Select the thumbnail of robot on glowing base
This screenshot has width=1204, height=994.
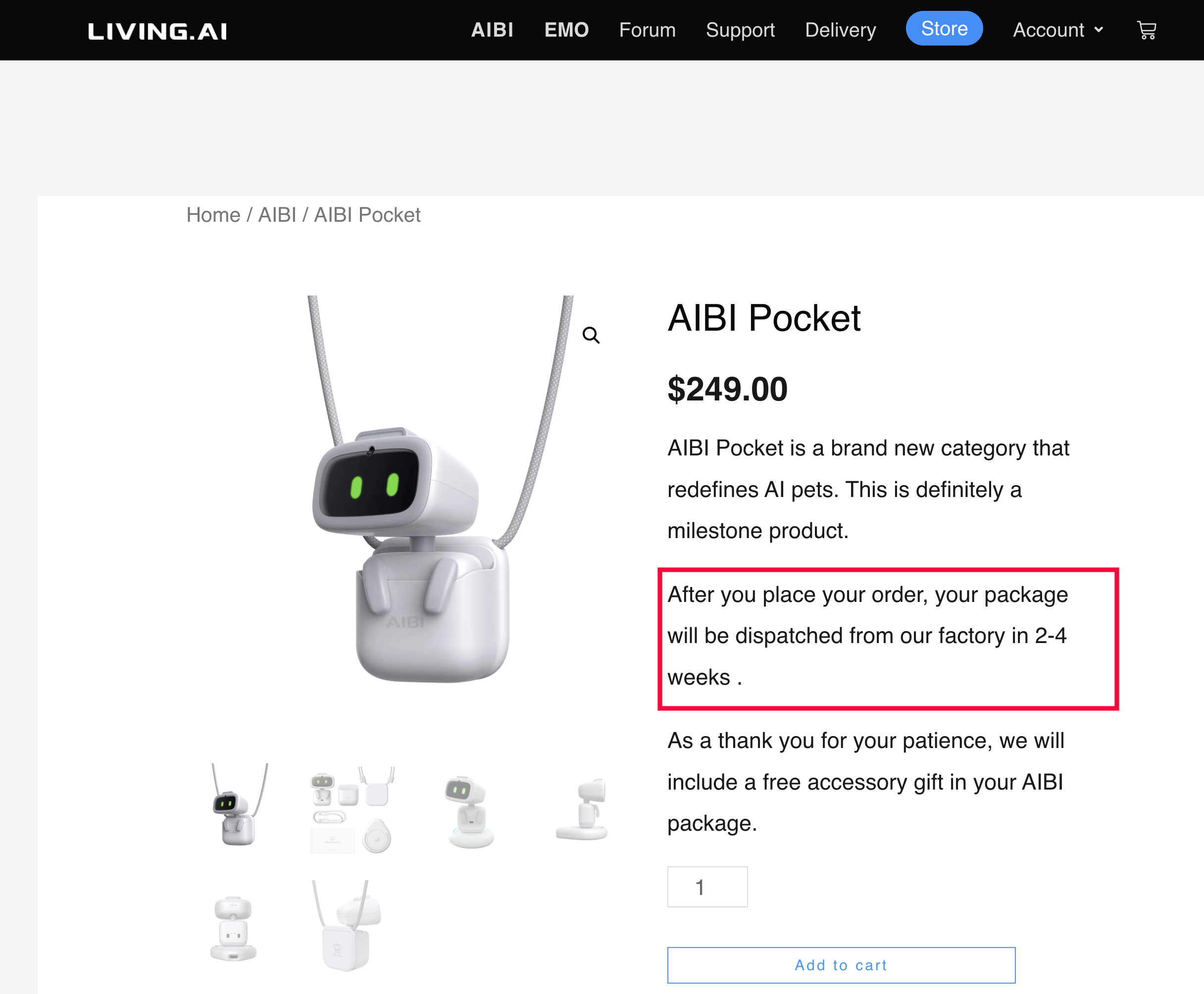[x=469, y=811]
